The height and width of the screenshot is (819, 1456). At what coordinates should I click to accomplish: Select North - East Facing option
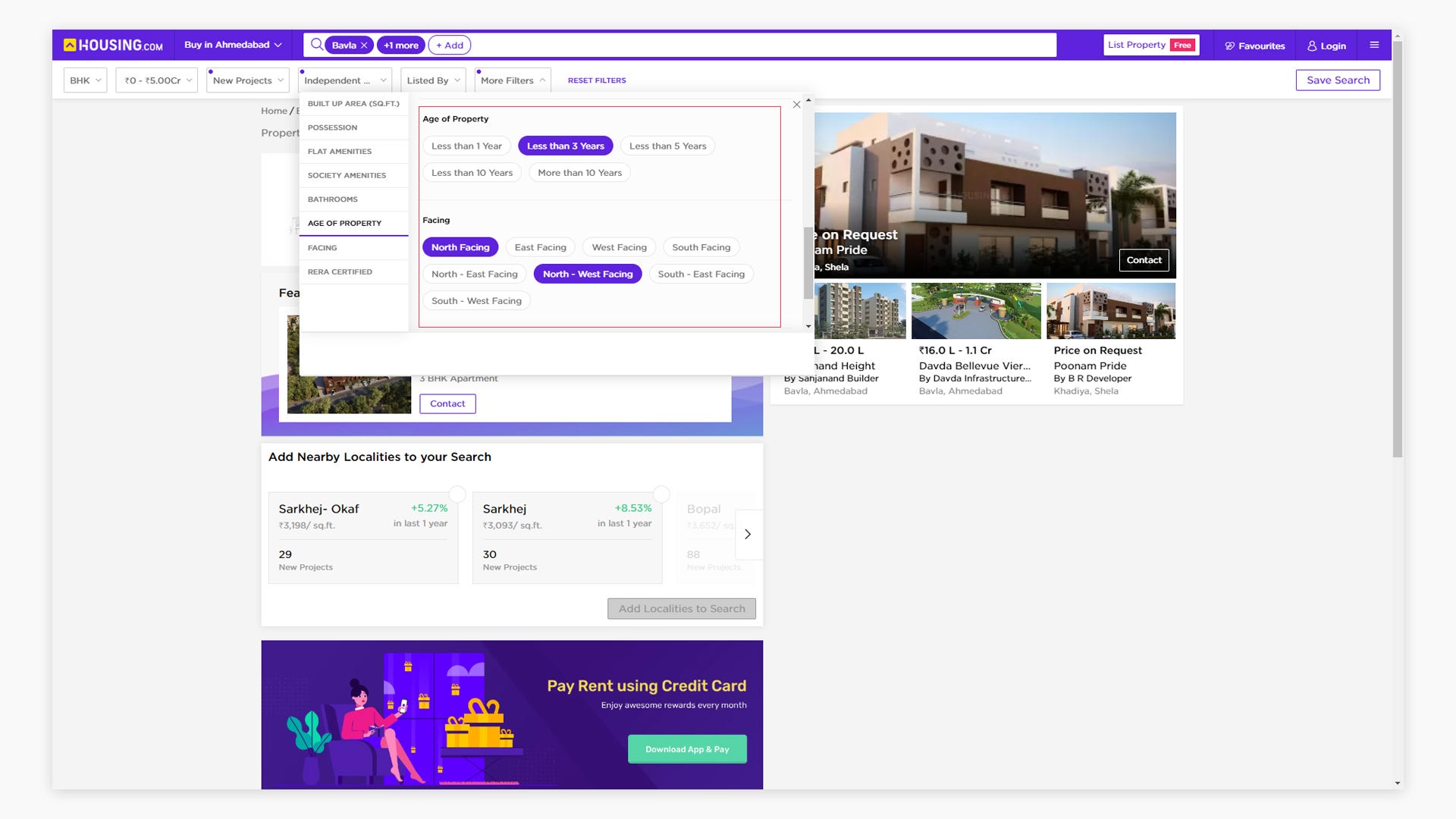tap(474, 275)
